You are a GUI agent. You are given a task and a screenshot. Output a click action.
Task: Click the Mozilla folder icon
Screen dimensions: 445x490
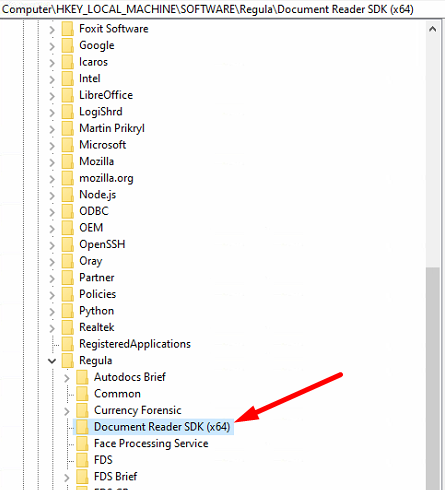(68, 162)
